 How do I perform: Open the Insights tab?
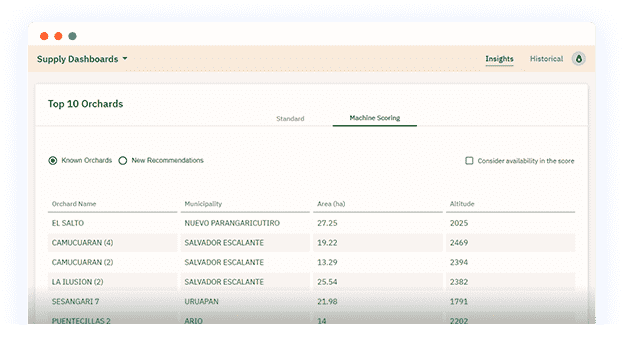(499, 59)
